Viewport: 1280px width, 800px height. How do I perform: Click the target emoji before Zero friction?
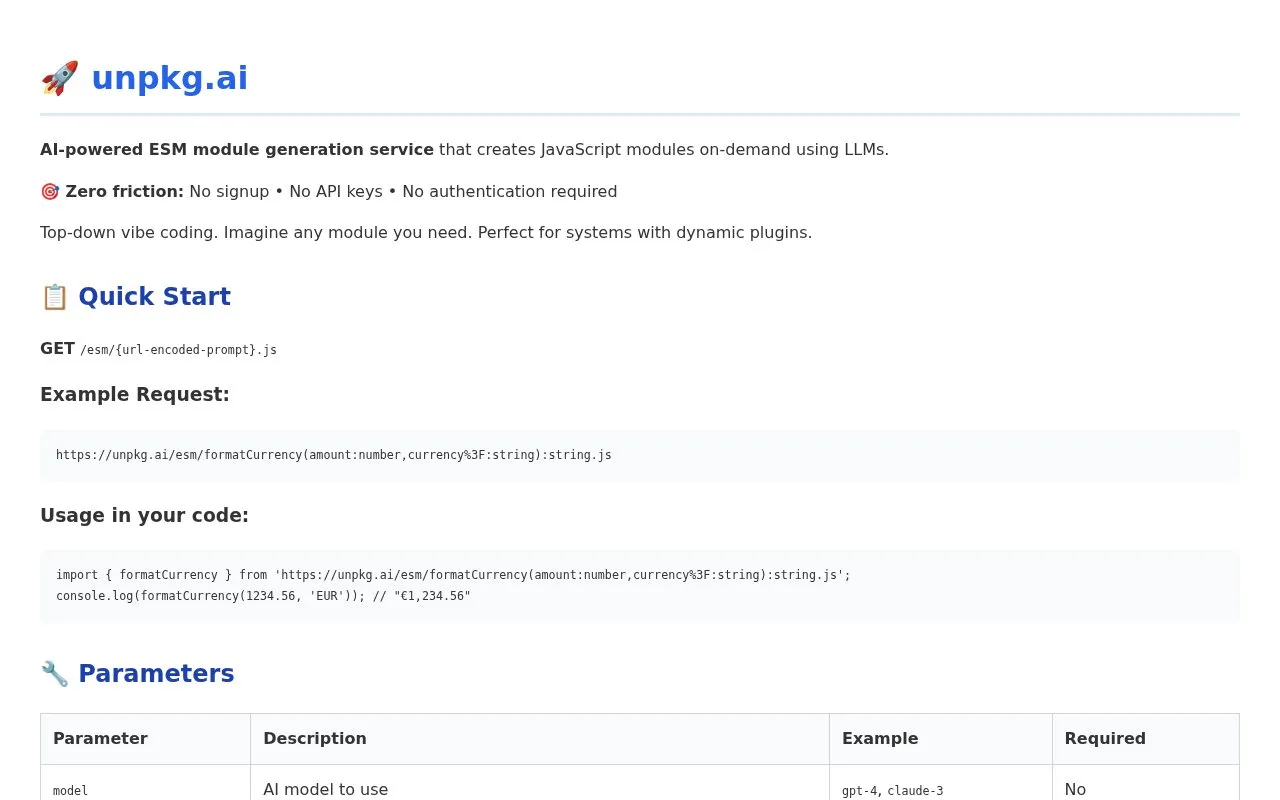pos(50,191)
